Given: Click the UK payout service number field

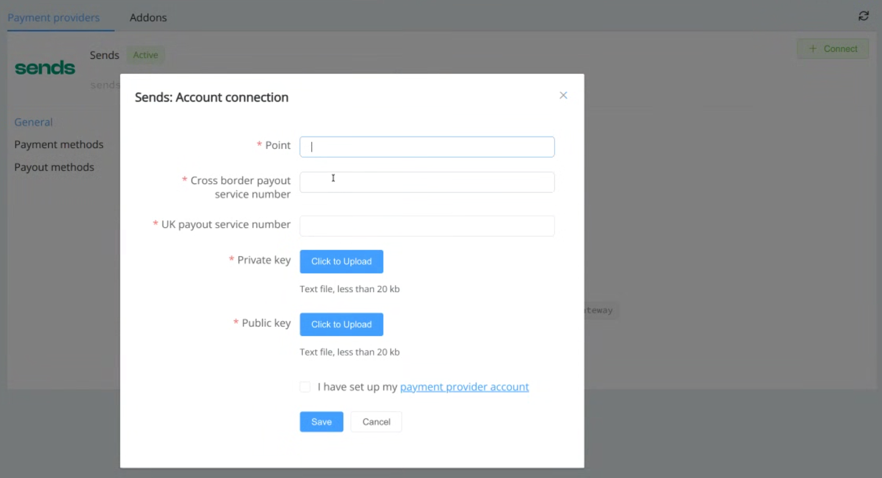Looking at the screenshot, I should click(x=427, y=226).
